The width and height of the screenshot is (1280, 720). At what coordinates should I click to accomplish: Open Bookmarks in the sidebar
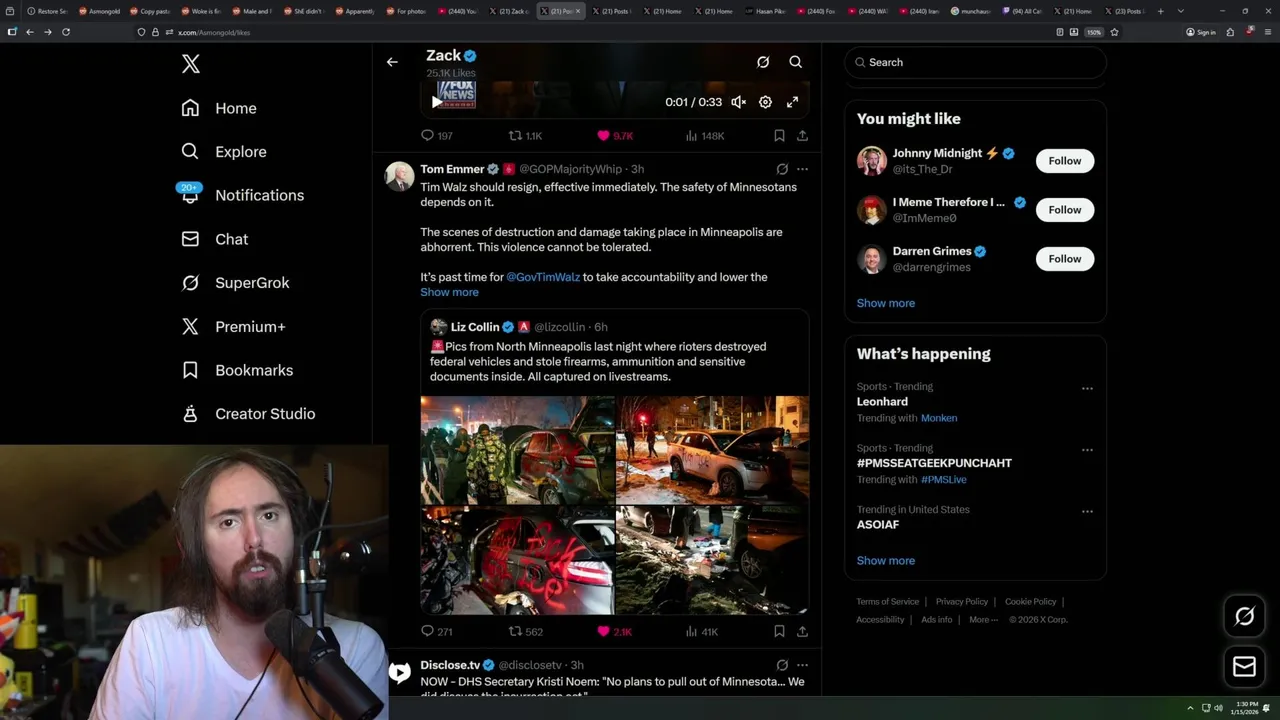point(237,370)
